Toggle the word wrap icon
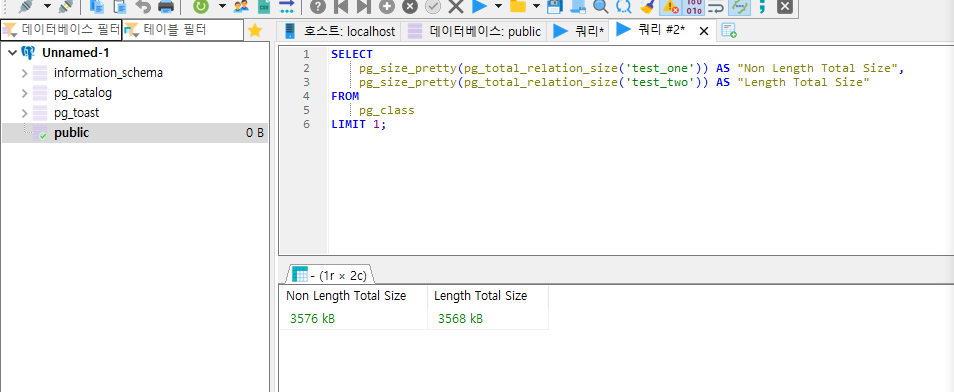This screenshot has height=392, width=954. (x=716, y=7)
